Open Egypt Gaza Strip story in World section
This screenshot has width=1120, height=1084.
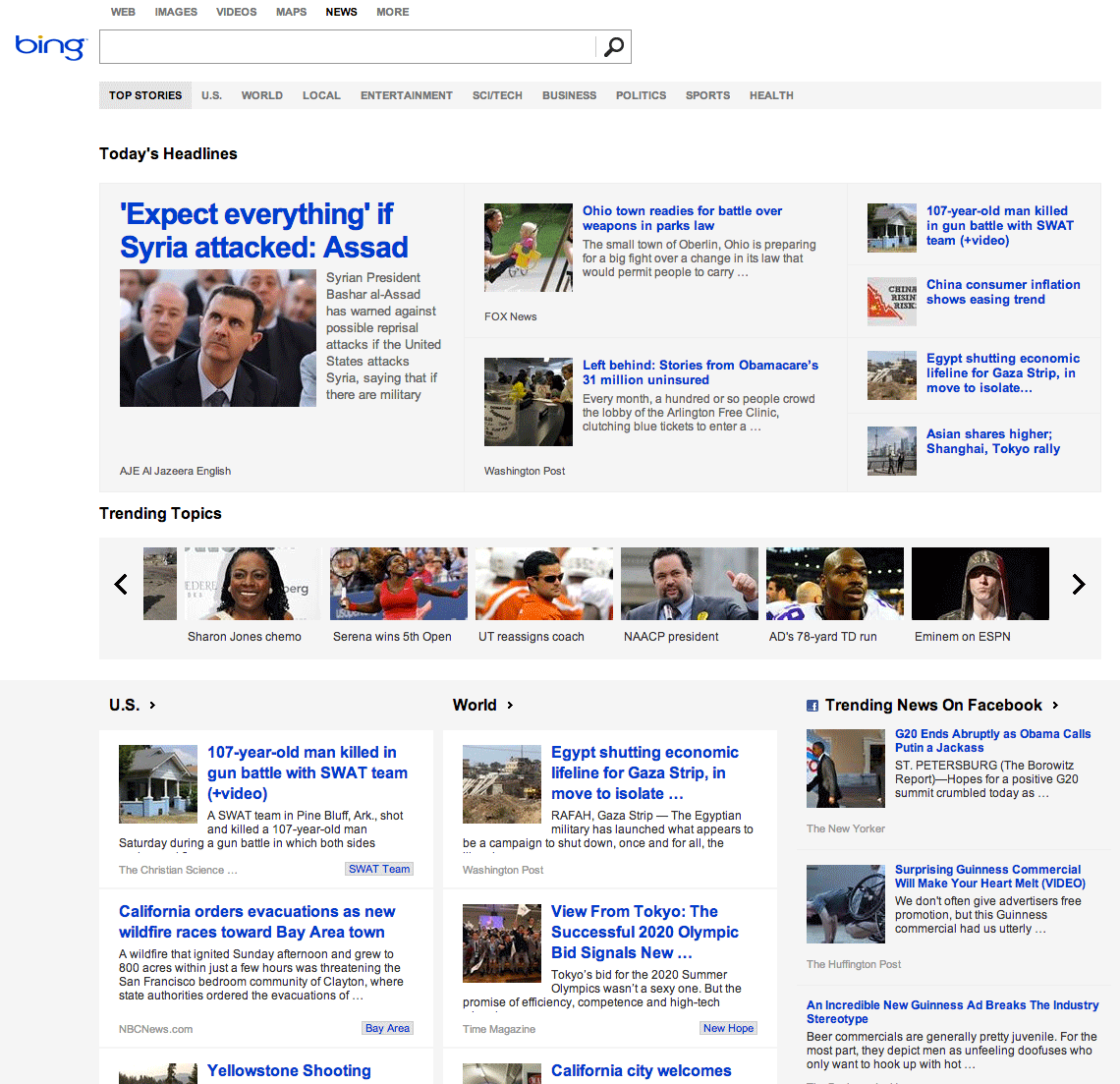(x=645, y=772)
